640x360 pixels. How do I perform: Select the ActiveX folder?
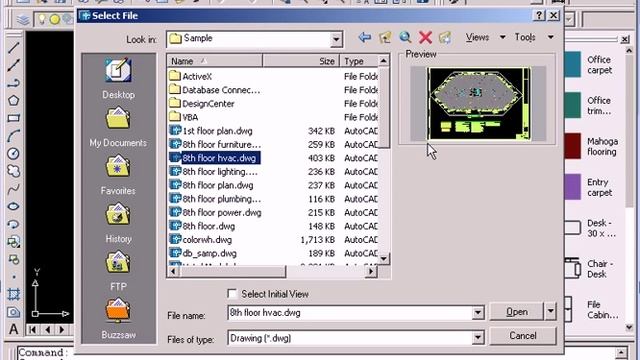191,76
